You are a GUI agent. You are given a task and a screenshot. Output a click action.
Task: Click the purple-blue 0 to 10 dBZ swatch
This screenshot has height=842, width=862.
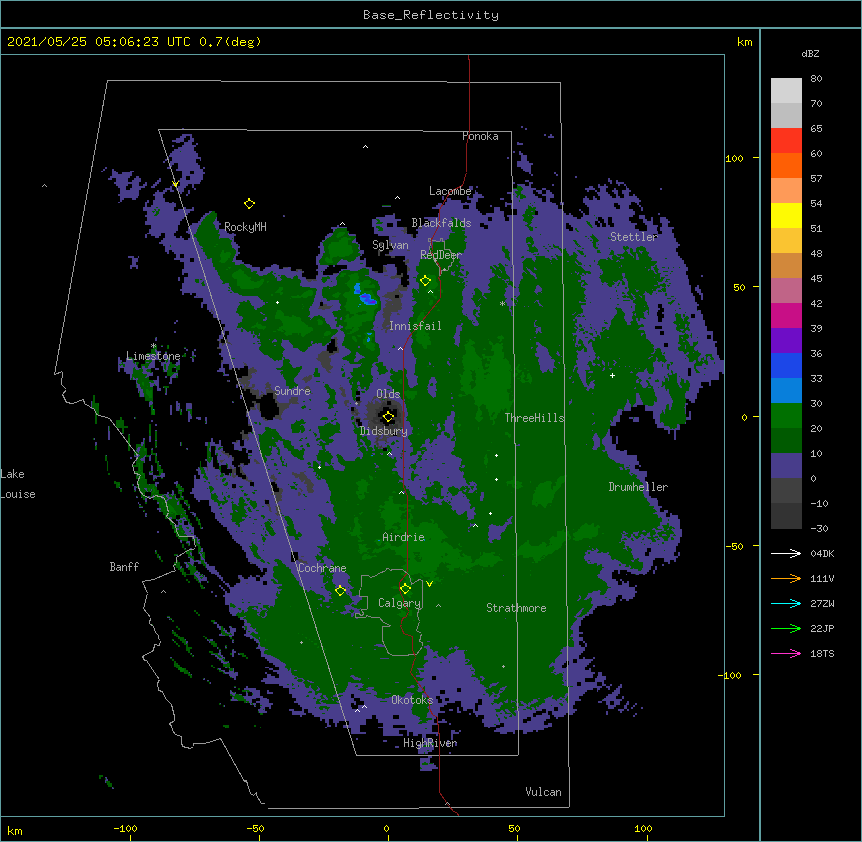pyautogui.click(x=786, y=466)
